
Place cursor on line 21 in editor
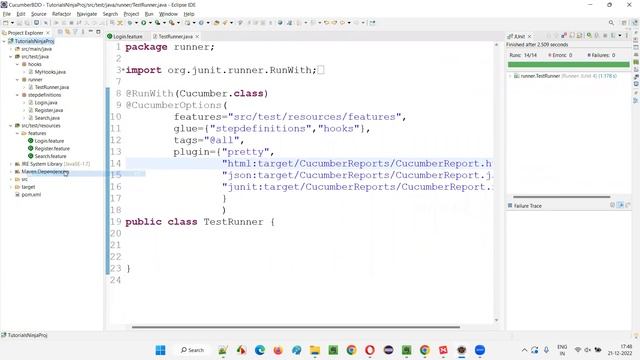tap(308, 245)
